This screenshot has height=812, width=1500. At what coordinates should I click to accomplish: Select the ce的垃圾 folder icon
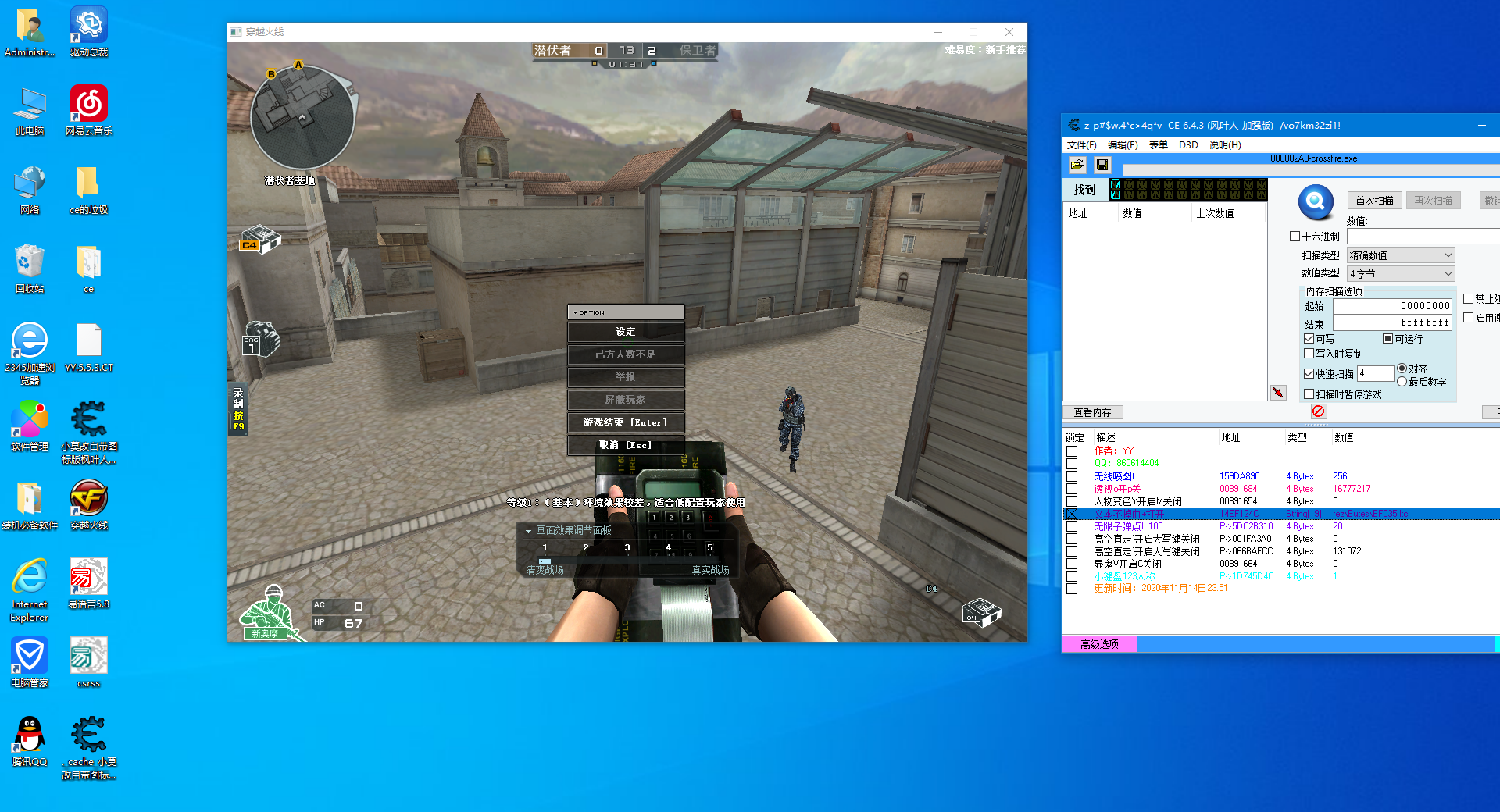pos(88,190)
